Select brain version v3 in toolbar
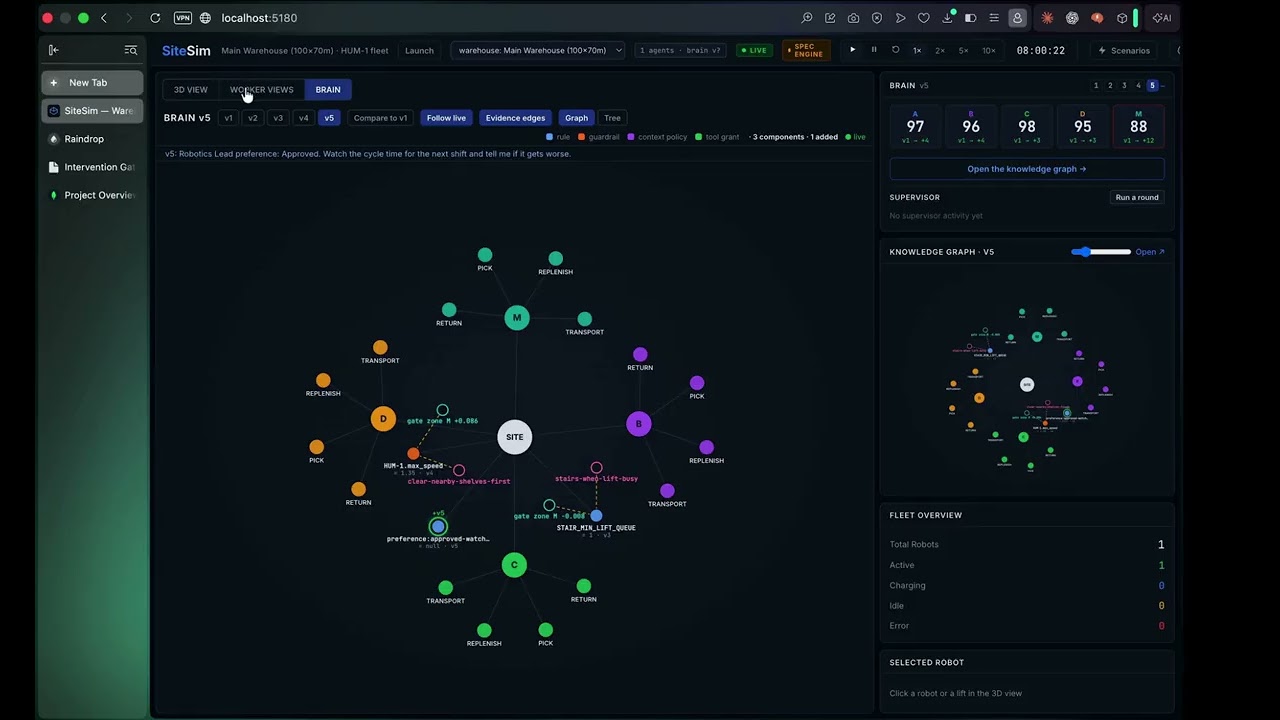The image size is (1280, 720). pos(278,118)
